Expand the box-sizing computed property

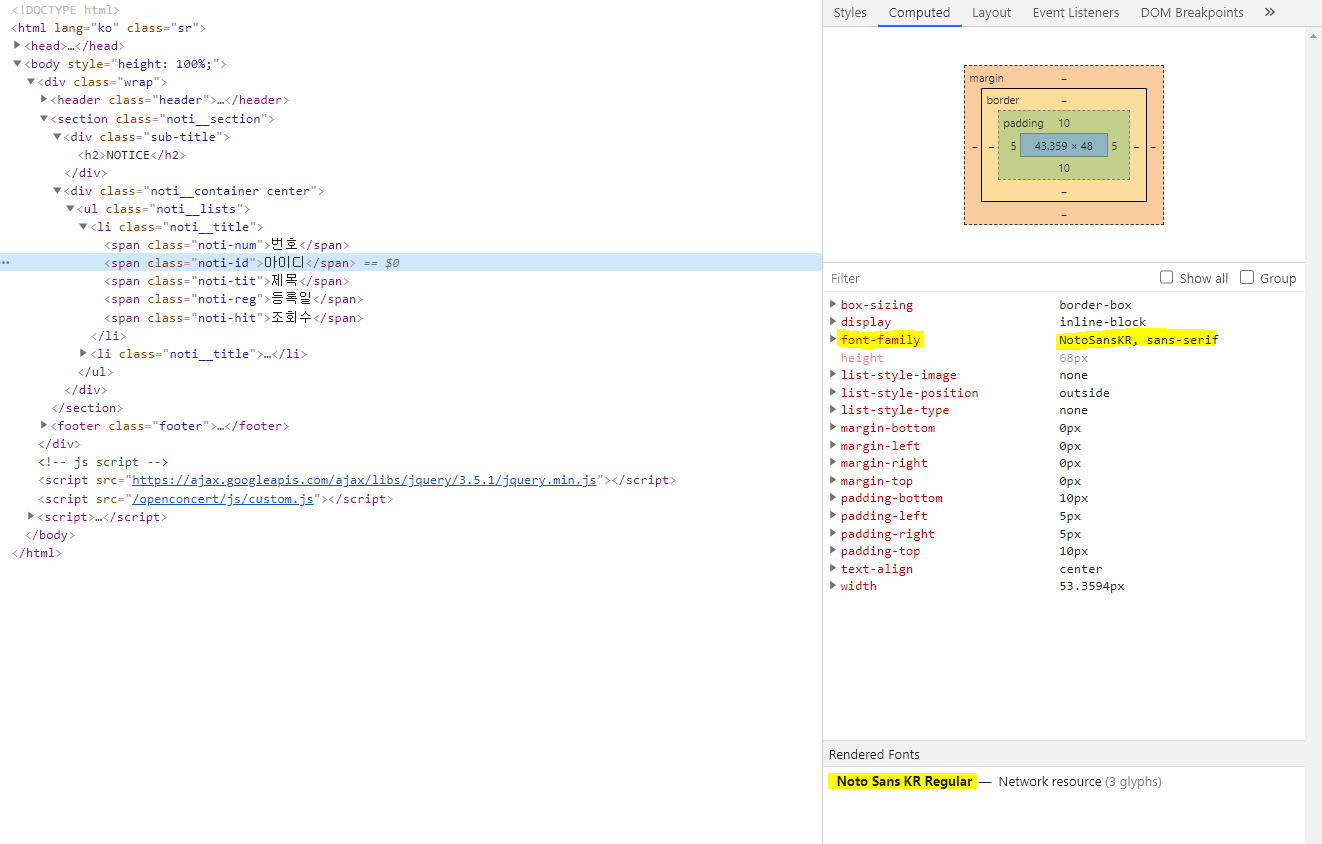833,304
